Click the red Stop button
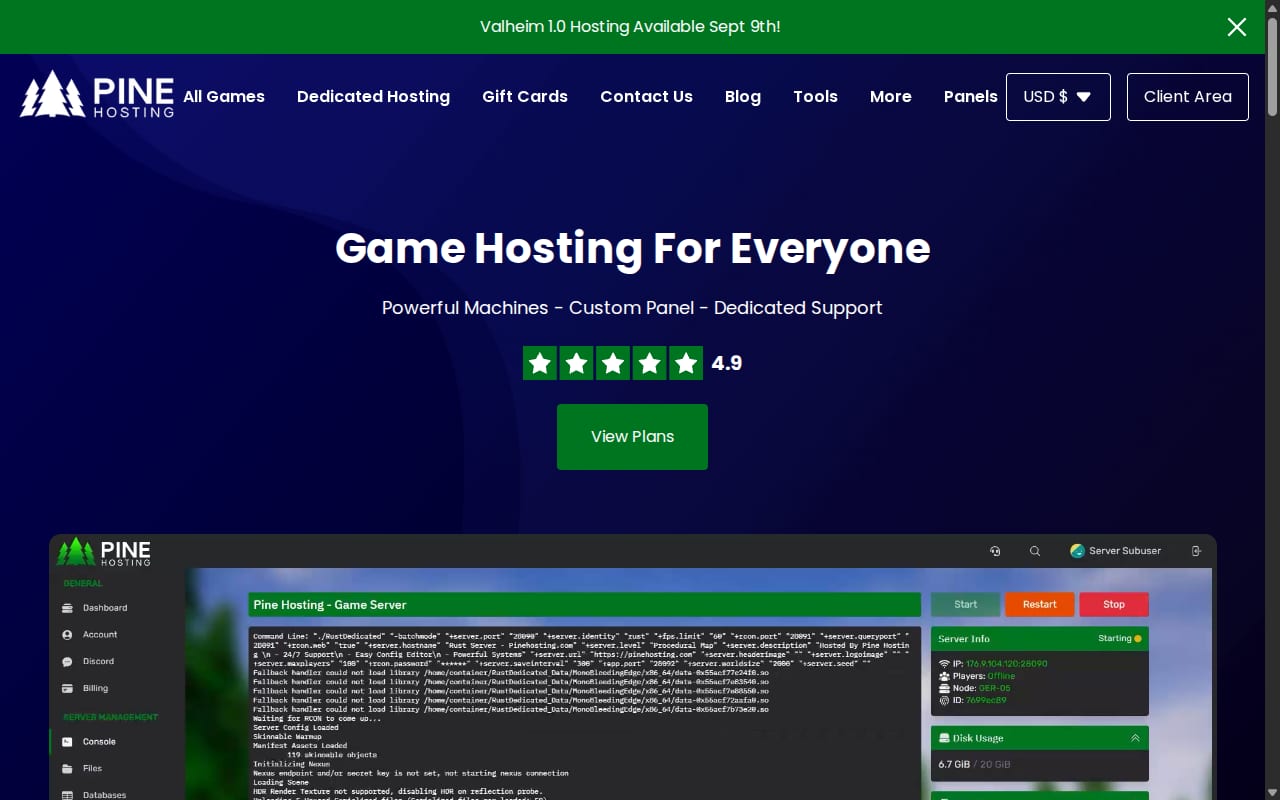Image resolution: width=1280 pixels, height=800 pixels. (x=1114, y=605)
